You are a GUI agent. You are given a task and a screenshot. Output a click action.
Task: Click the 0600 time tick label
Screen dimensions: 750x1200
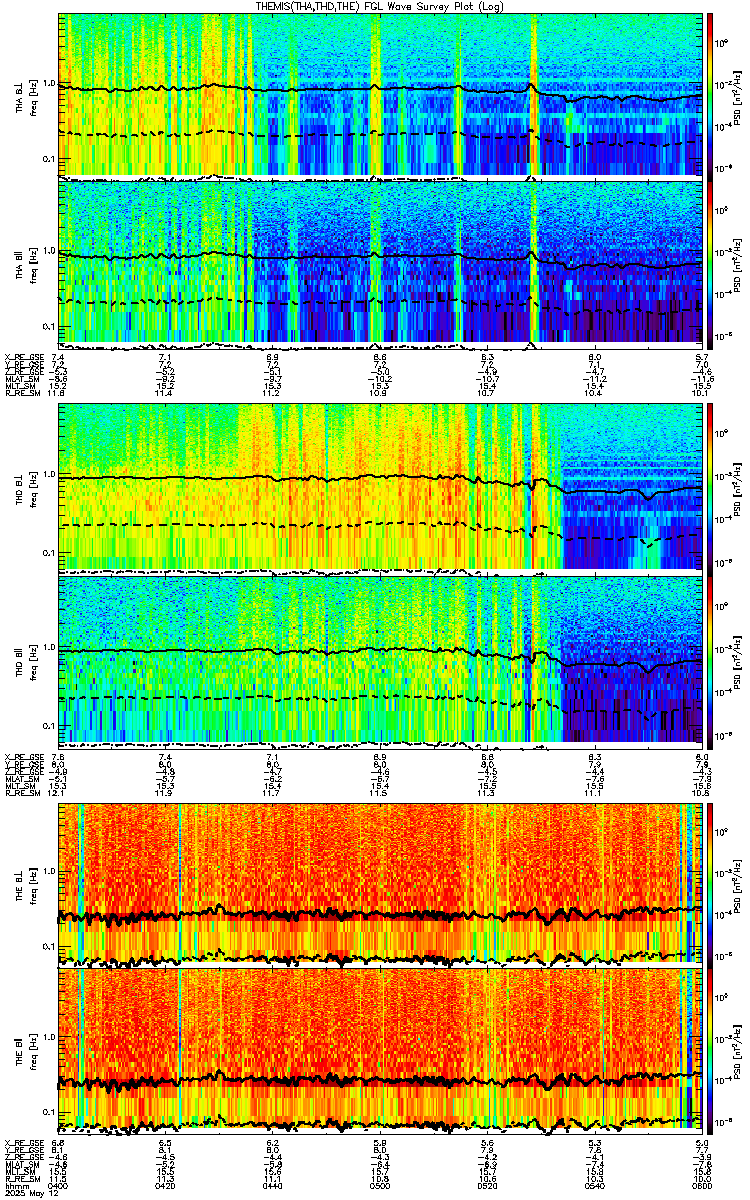pyautogui.click(x=701, y=1187)
